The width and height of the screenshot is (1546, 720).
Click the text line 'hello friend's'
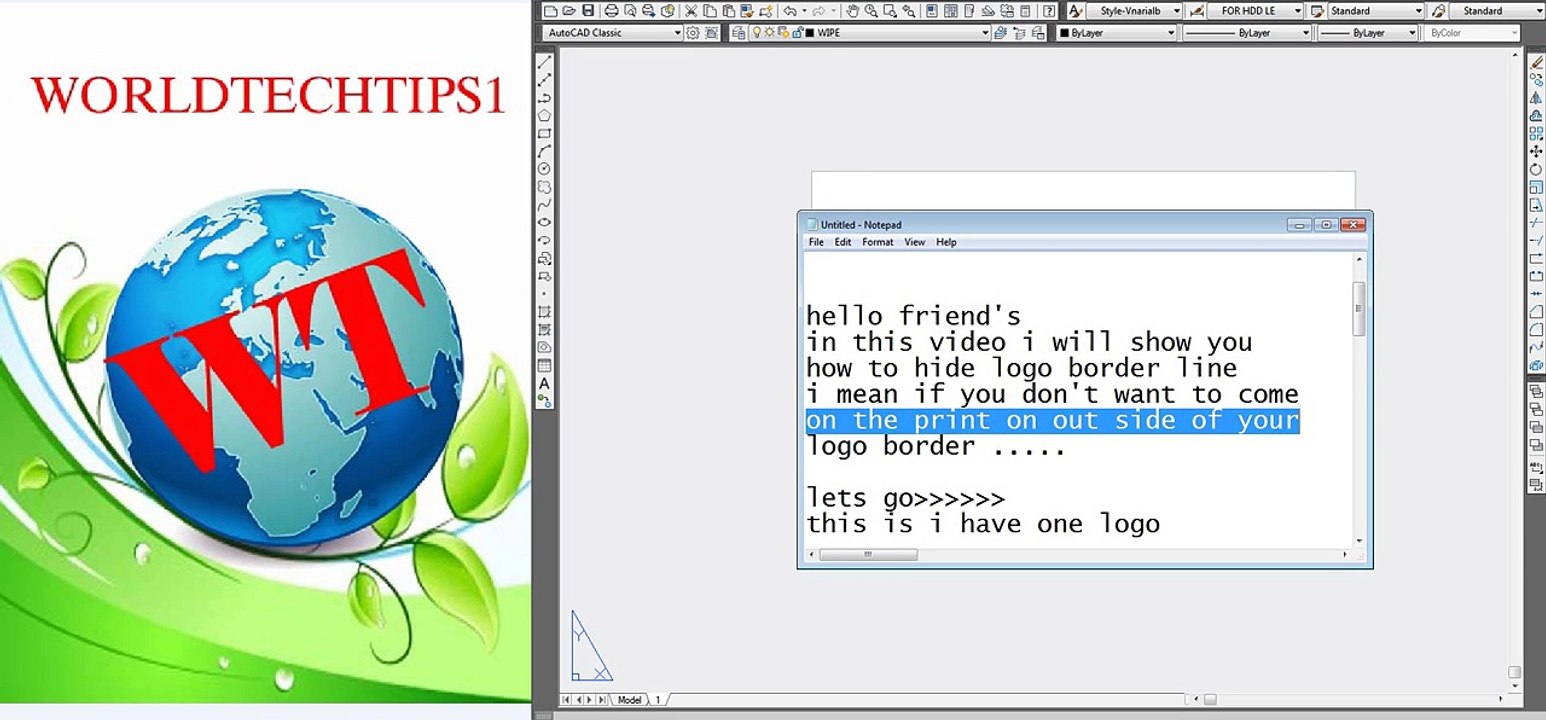pyautogui.click(x=913, y=316)
